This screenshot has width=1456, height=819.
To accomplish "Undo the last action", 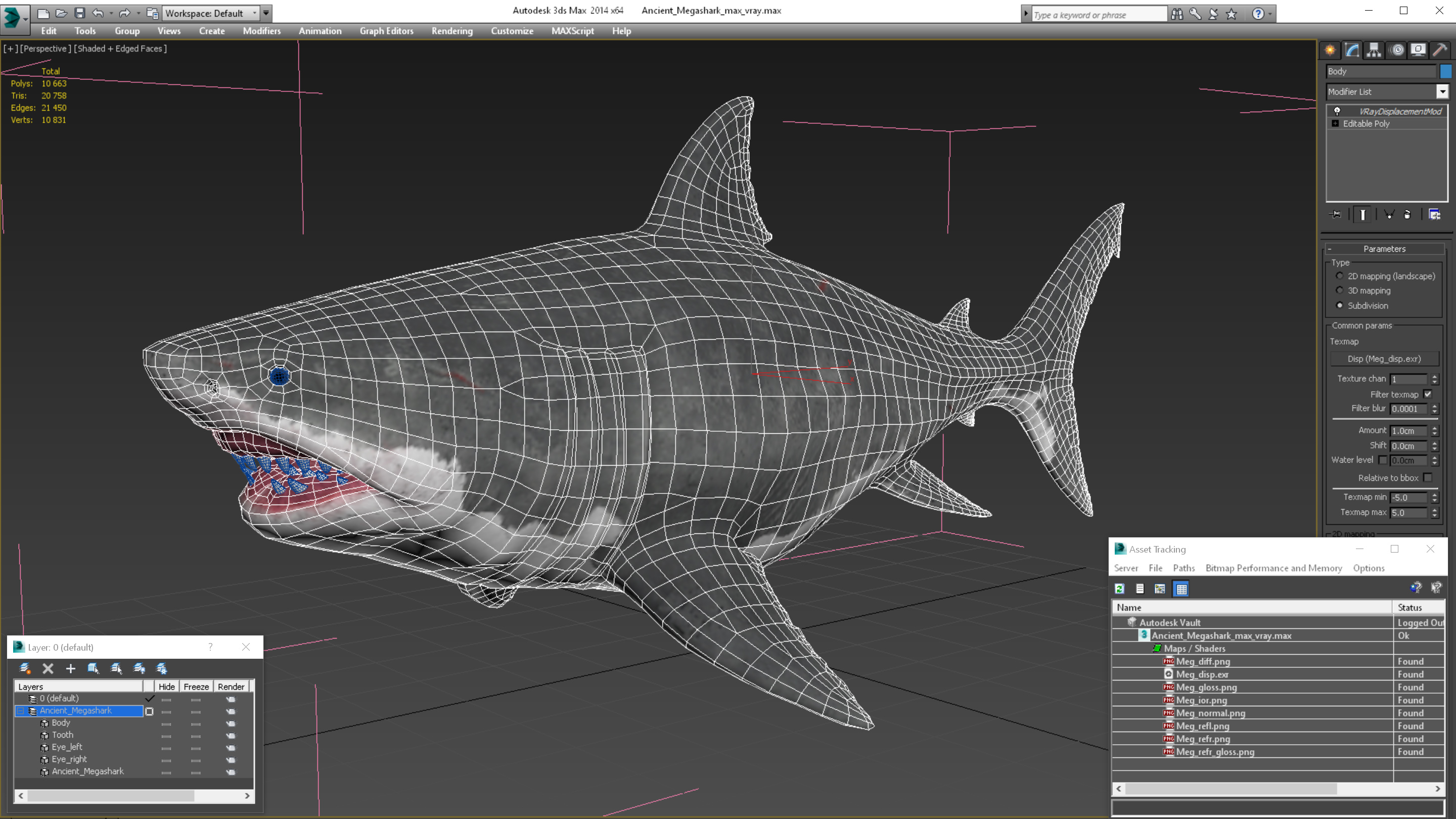I will (99, 13).
